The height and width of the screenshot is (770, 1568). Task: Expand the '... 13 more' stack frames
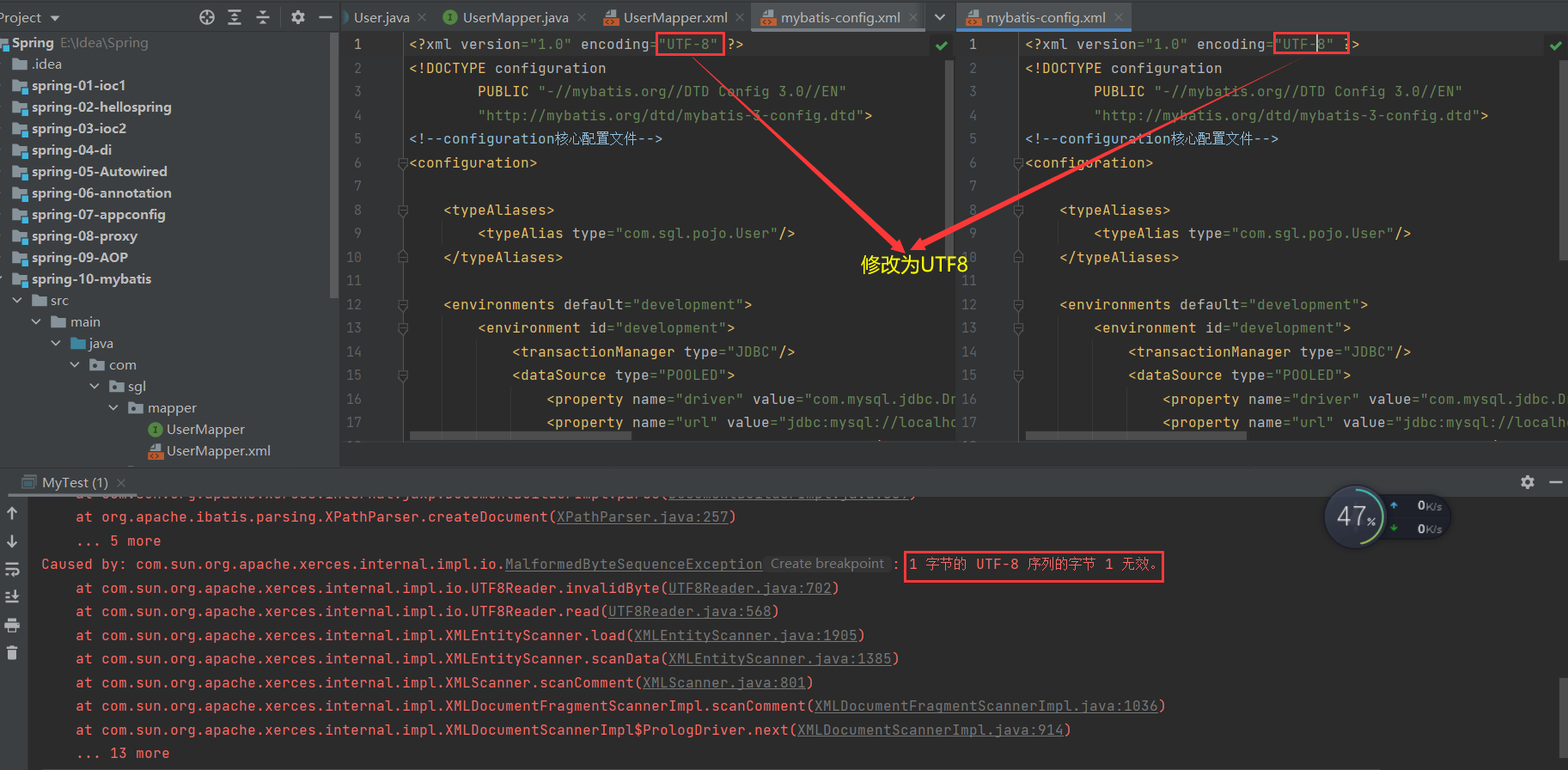click(123, 754)
